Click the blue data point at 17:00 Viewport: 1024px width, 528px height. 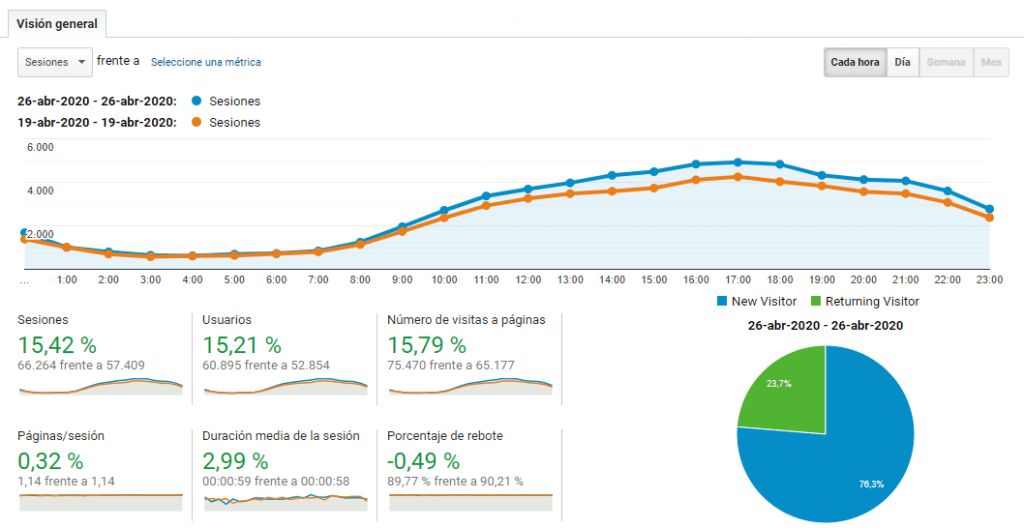point(738,162)
